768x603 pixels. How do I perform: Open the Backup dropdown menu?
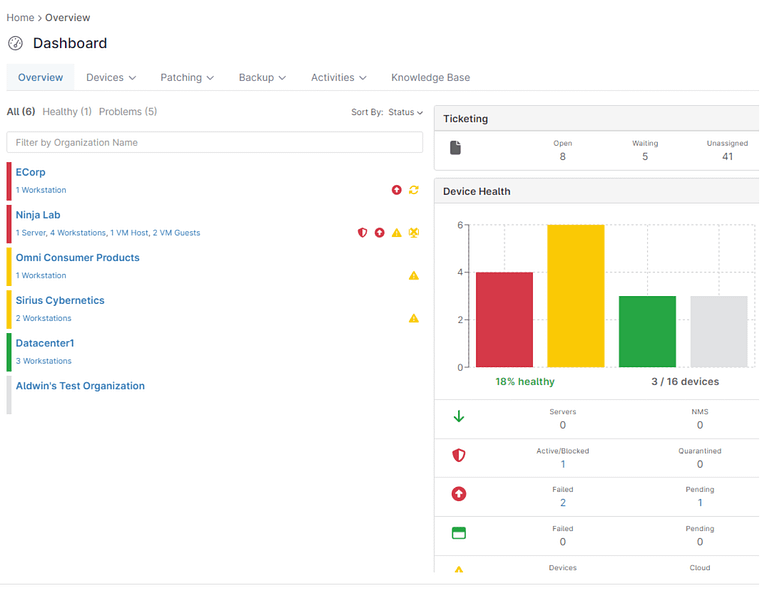click(x=262, y=77)
